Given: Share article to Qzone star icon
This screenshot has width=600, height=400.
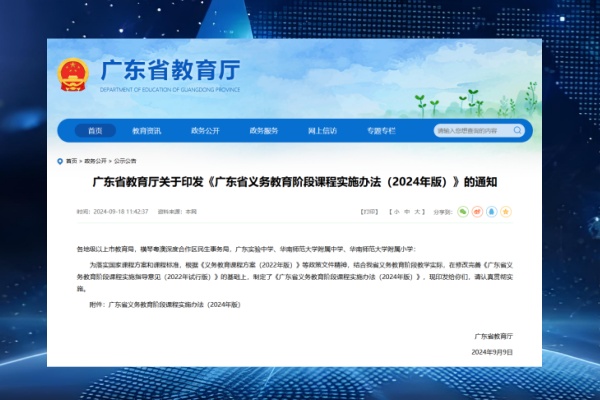Looking at the screenshot, I should click(x=506, y=212).
